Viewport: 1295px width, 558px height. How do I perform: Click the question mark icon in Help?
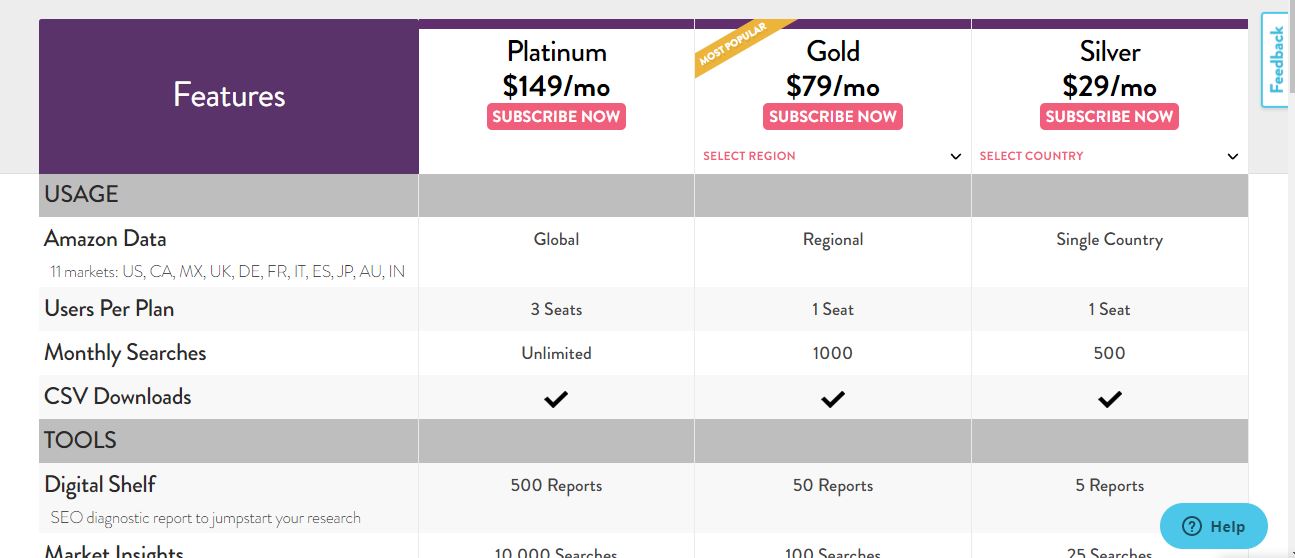[1191, 526]
